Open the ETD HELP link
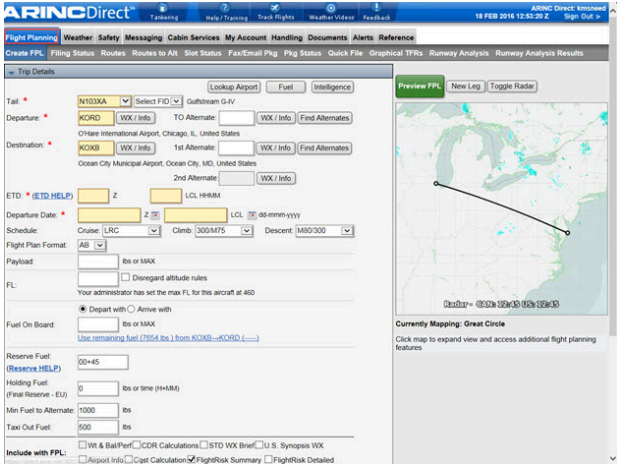The width and height of the screenshot is (617, 464). (x=52, y=196)
